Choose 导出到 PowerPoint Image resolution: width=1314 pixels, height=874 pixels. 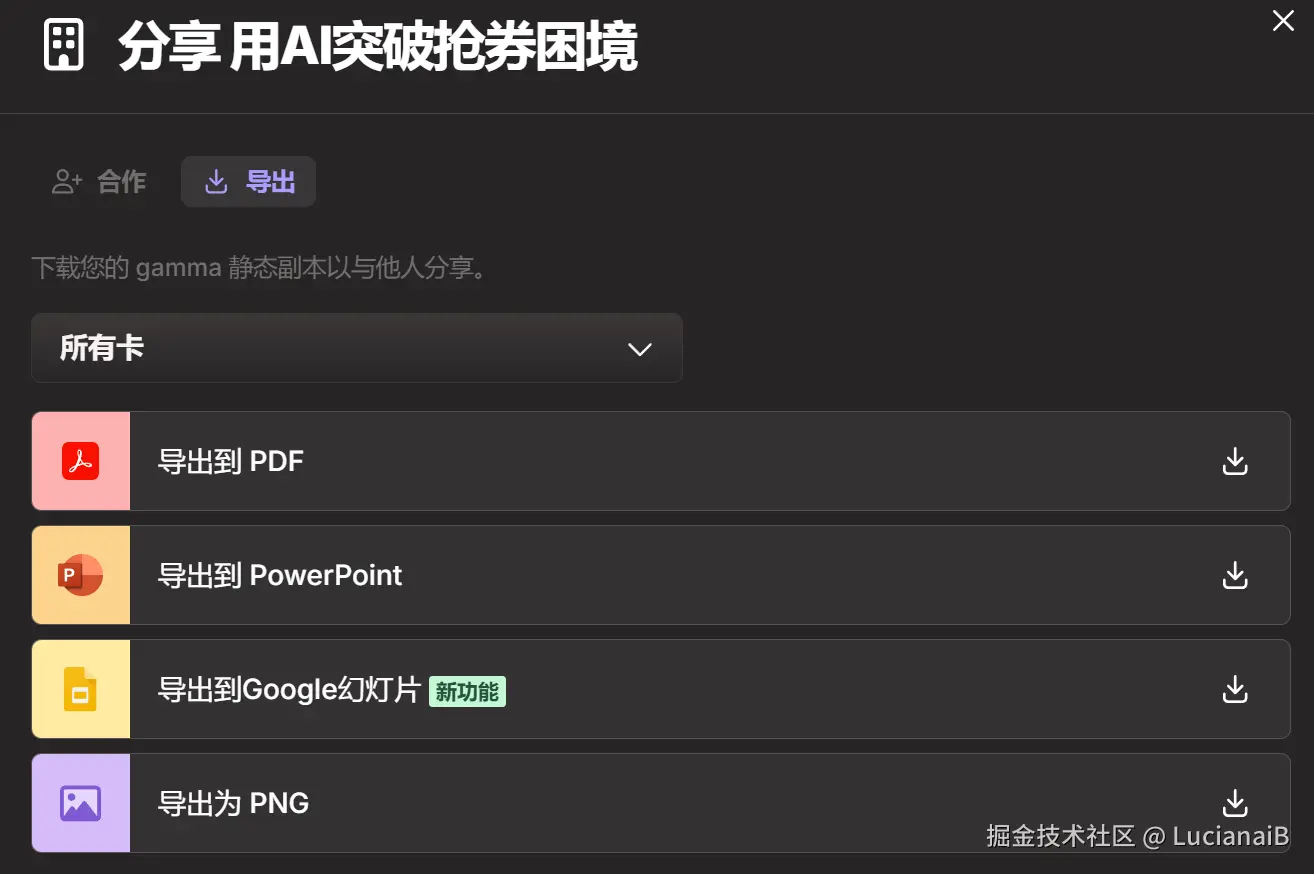point(280,575)
